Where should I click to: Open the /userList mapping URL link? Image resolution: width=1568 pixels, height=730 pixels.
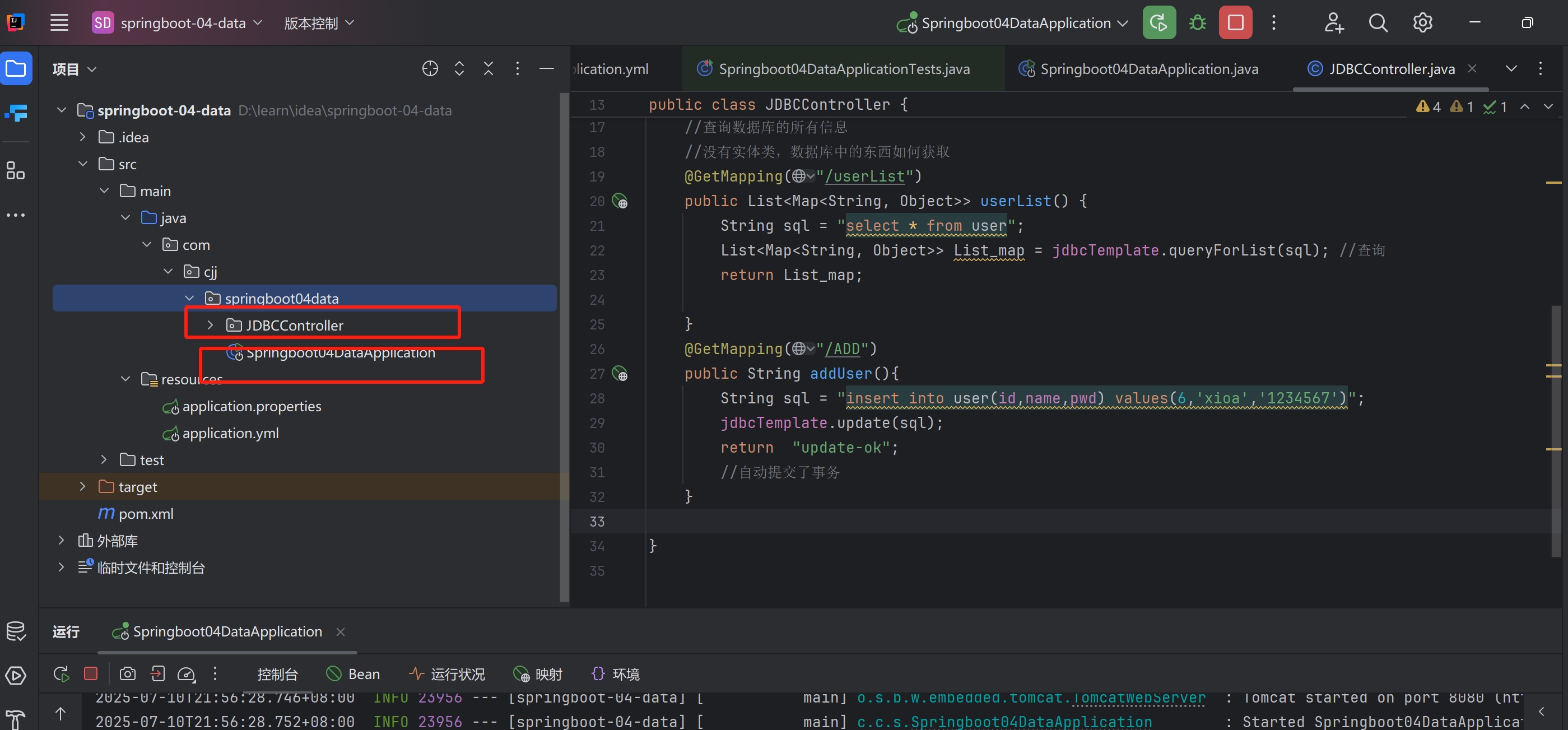(x=864, y=176)
